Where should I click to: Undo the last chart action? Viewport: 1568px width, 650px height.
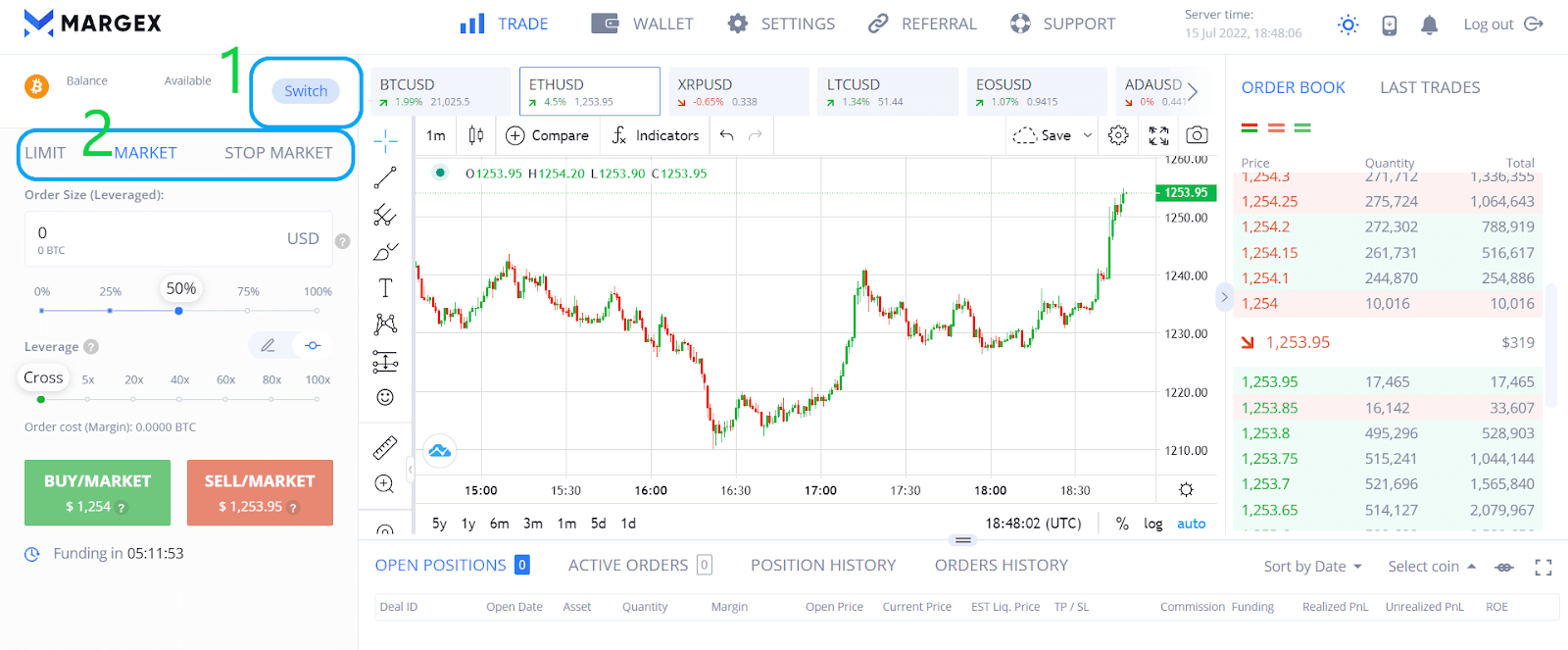(726, 135)
